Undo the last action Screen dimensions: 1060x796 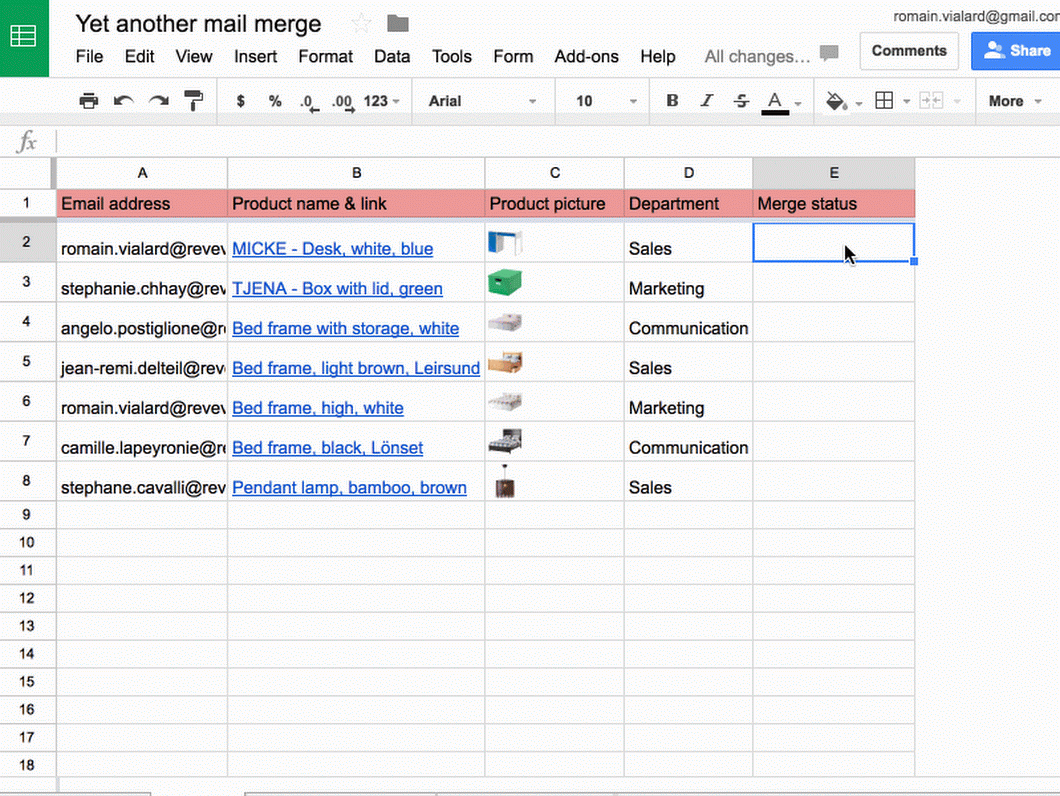121,100
